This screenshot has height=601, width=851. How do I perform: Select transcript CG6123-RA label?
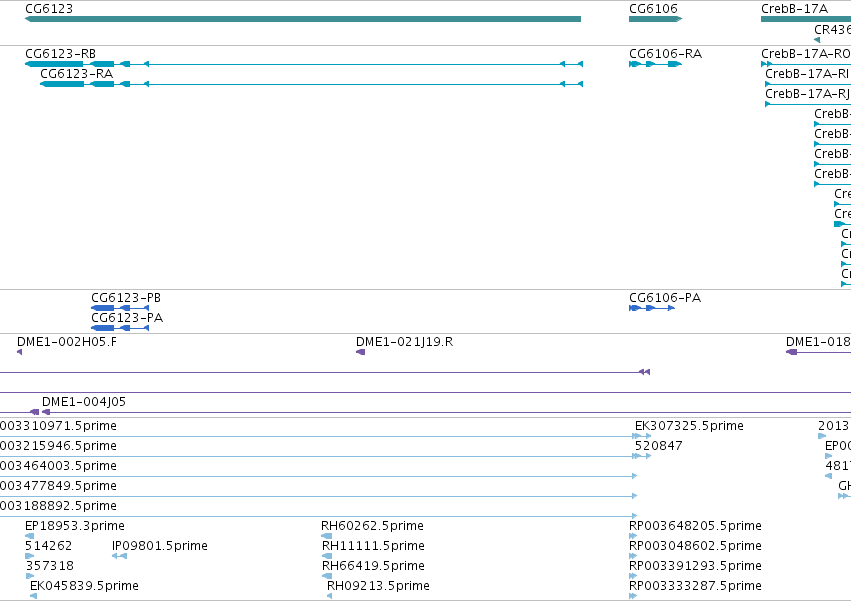77,74
